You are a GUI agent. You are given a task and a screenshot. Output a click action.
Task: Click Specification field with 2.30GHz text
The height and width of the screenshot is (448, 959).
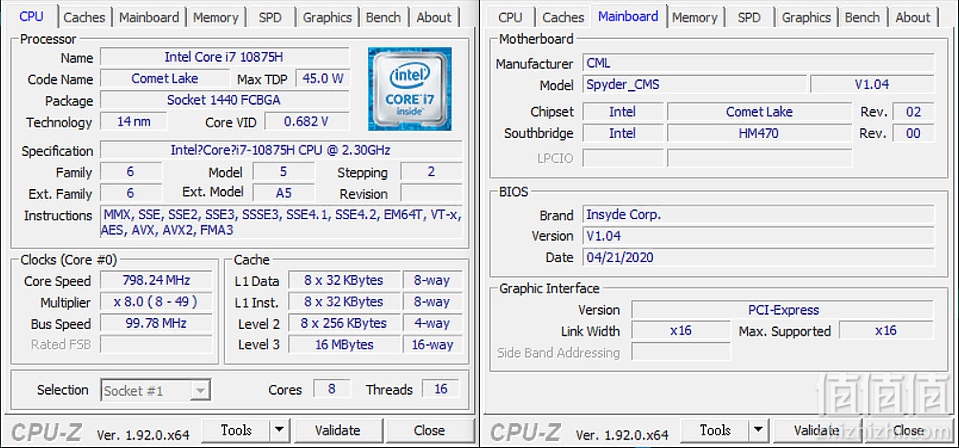click(281, 150)
